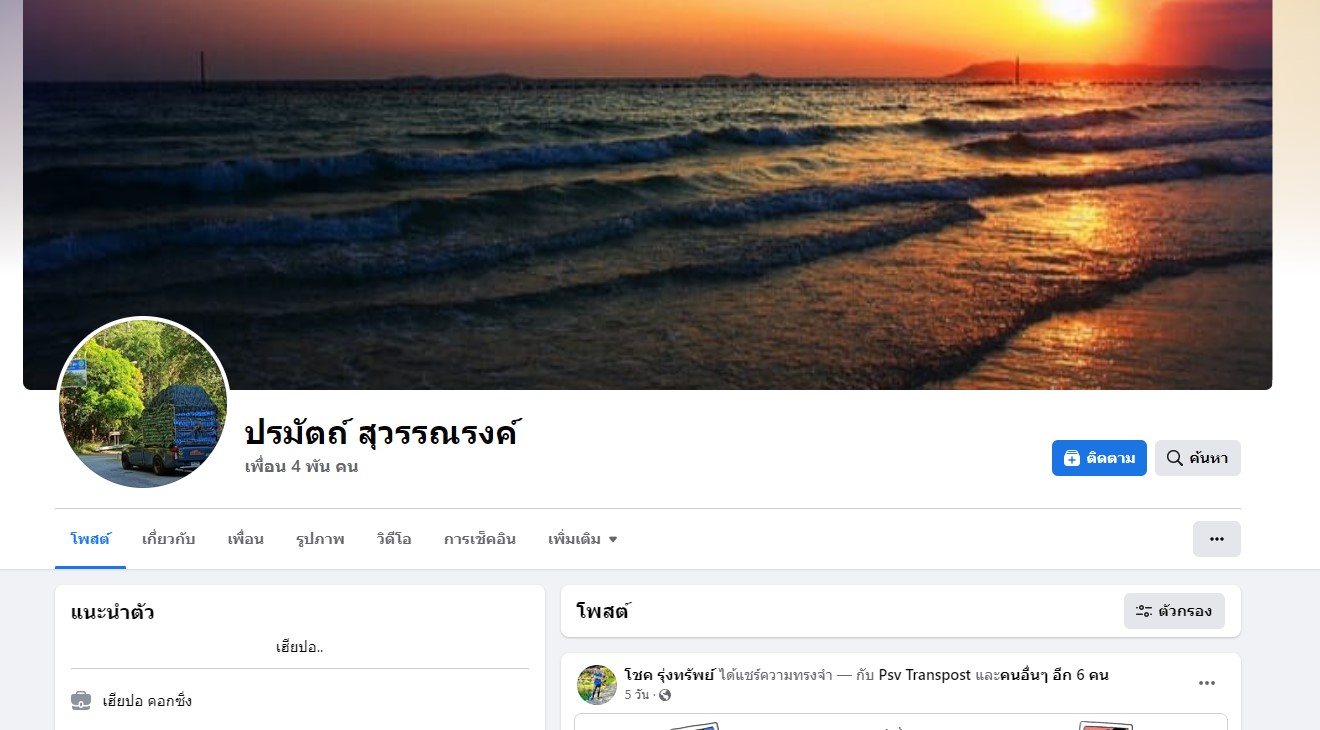Select the โพสต์ (Posts) tab
The height and width of the screenshot is (730, 1320).
[90, 539]
